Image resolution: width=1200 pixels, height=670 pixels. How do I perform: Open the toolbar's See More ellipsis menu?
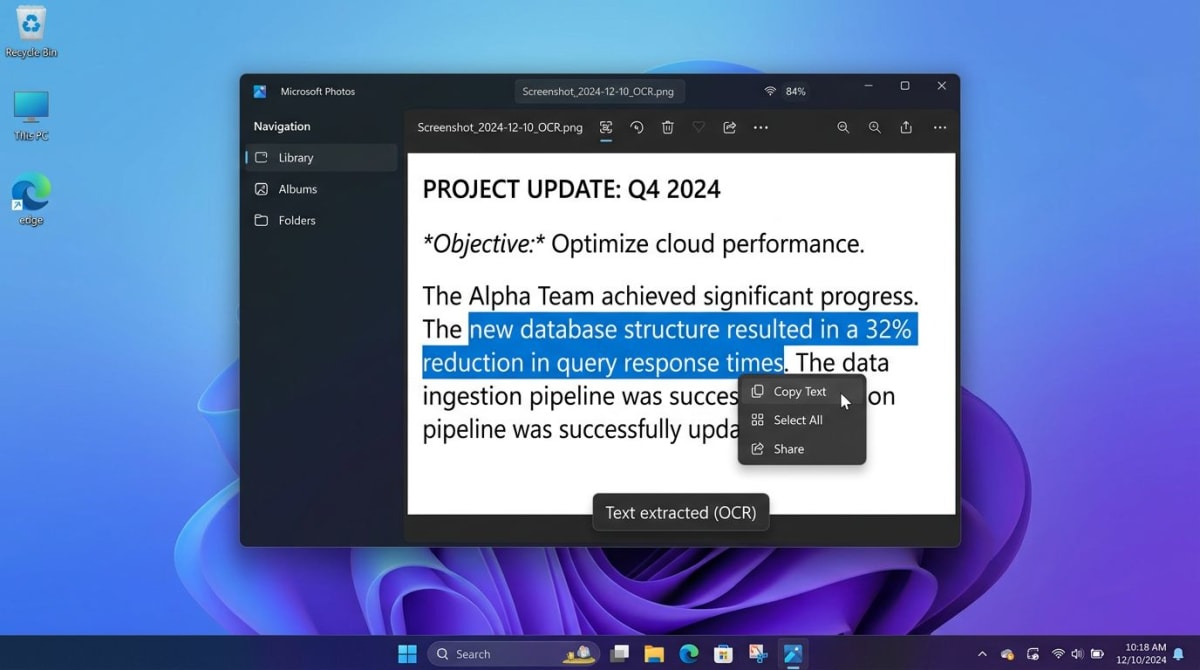[762, 127]
